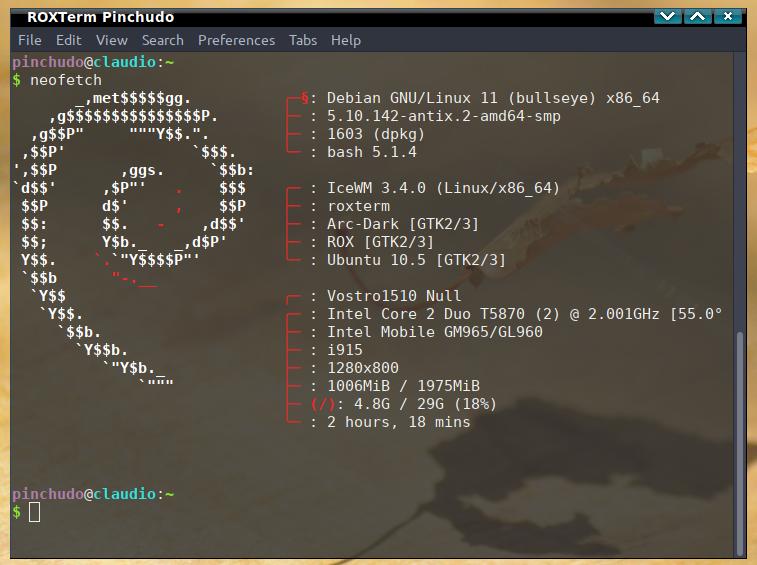757x565 pixels.
Task: Click the Intel Core 2 Duo CPU line
Action: pyautogui.click(x=524, y=314)
